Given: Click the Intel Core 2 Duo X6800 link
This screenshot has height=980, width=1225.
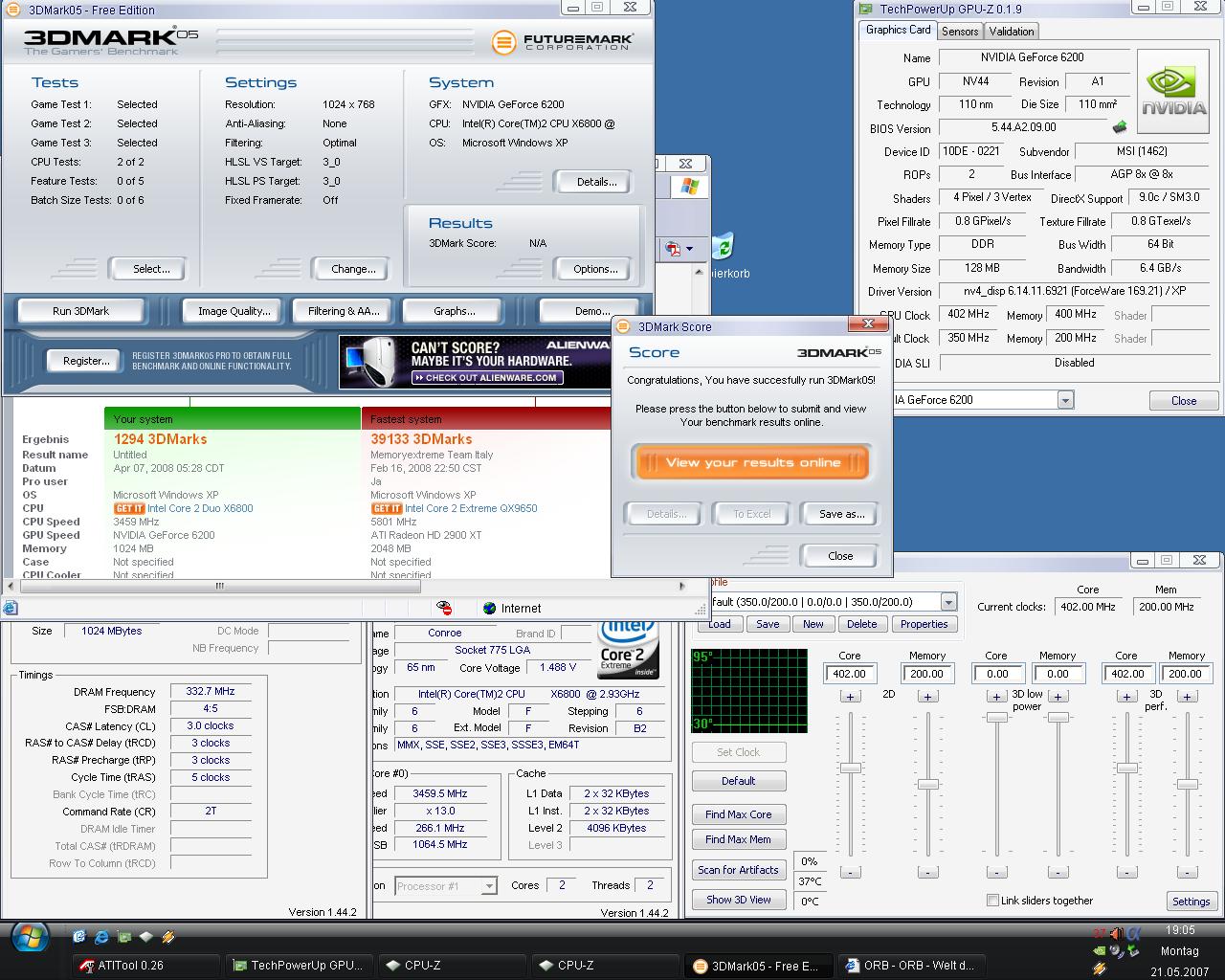Looking at the screenshot, I should (200, 509).
